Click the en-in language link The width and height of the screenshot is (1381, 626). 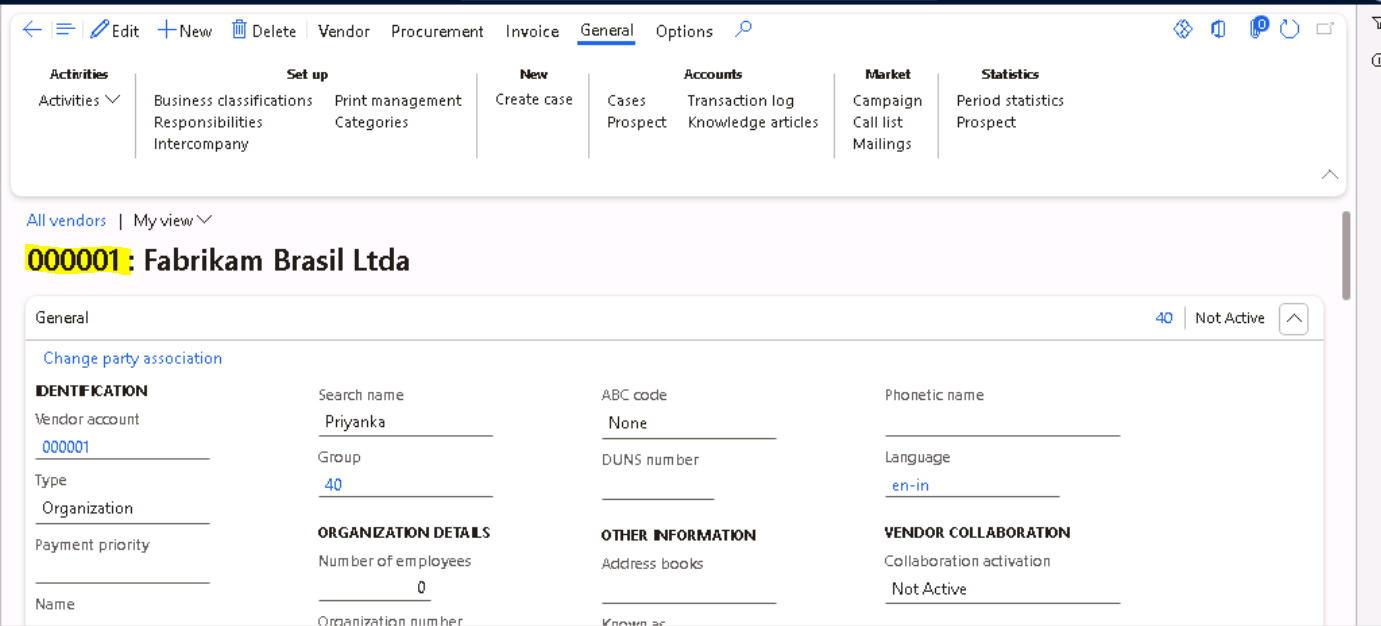[910, 485]
